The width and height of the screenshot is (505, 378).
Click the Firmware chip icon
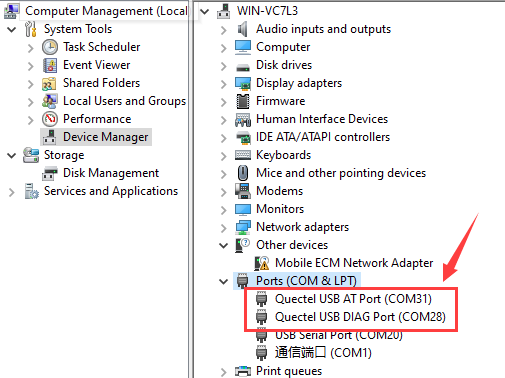[x=243, y=101]
